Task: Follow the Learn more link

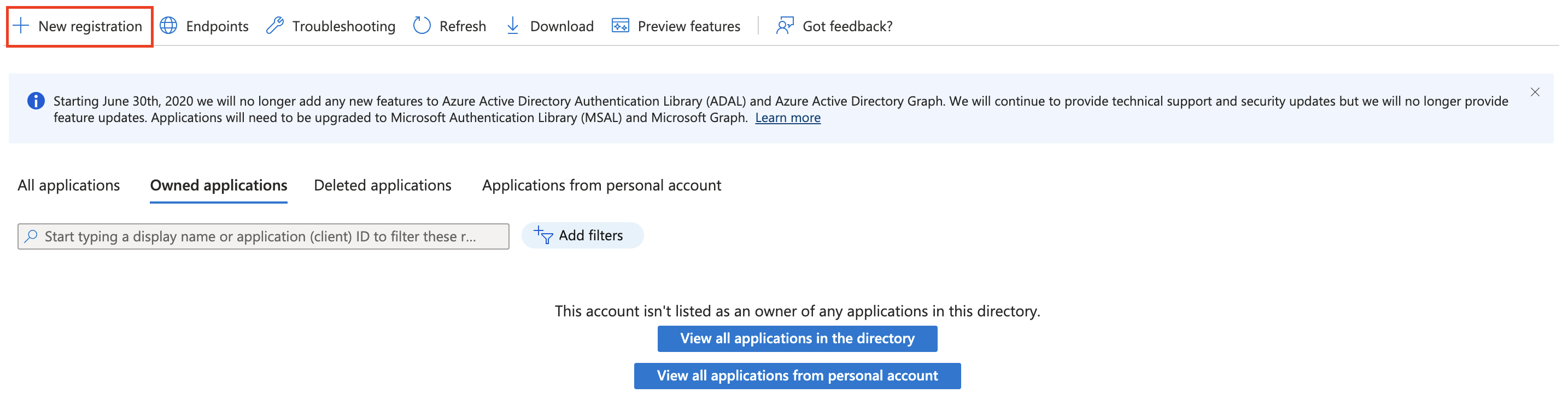Action: (788, 118)
